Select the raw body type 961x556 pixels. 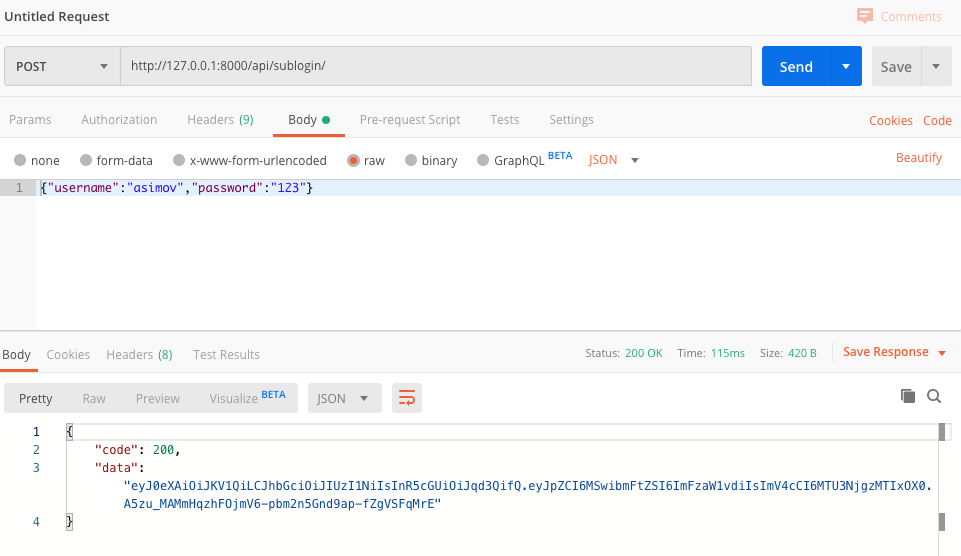[353, 160]
